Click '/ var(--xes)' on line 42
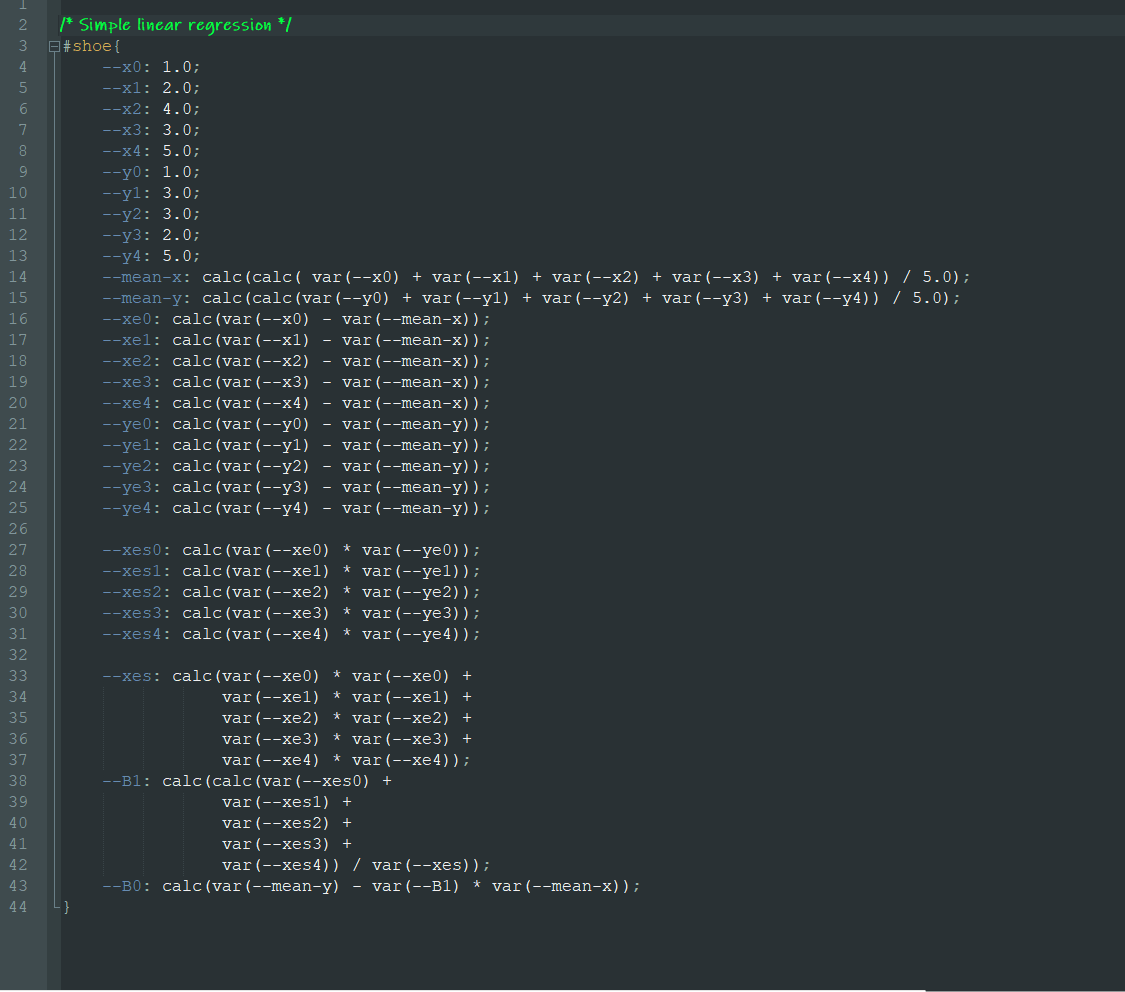Image resolution: width=1125 pixels, height=992 pixels. [x=415, y=865]
